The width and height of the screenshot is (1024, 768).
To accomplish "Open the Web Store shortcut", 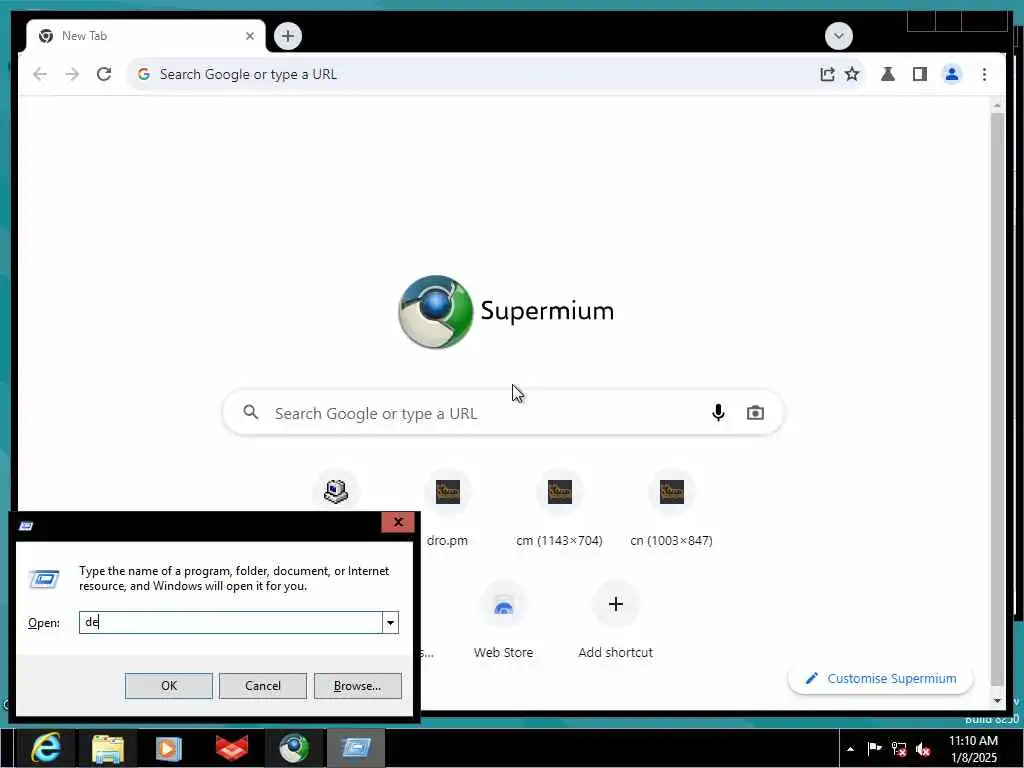I will [x=504, y=620].
